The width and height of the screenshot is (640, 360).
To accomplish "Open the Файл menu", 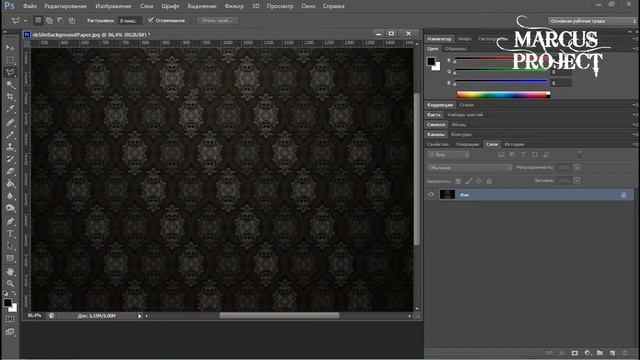I will tap(30, 6).
